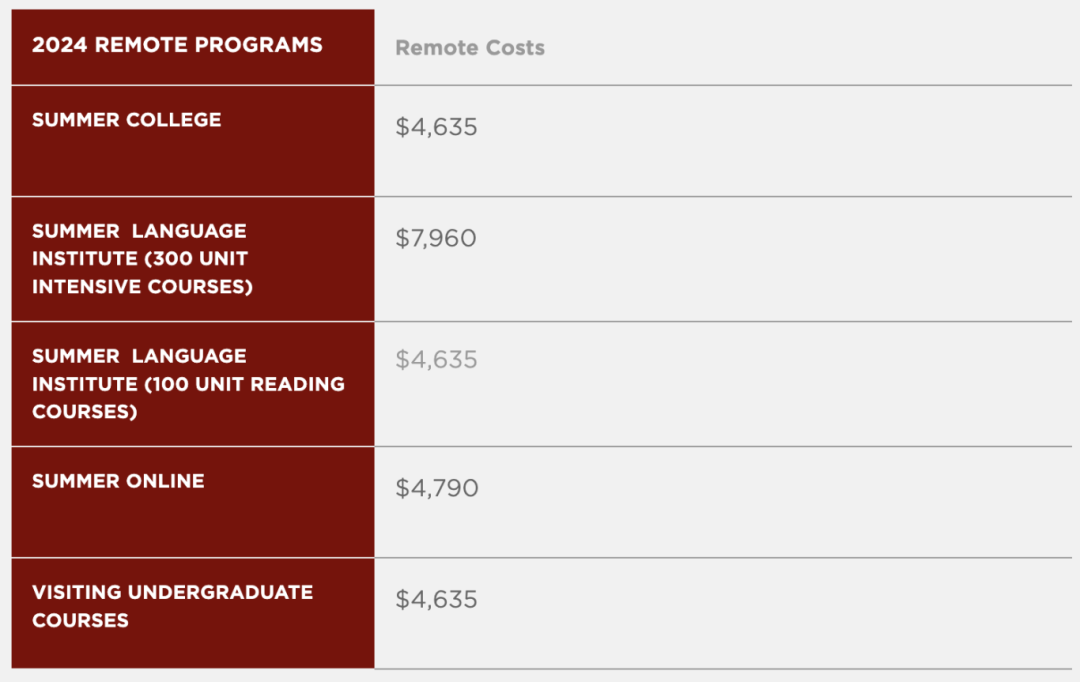Select the faded $4,635 reading courses cost
The width and height of the screenshot is (1080, 682).
[x=436, y=360]
